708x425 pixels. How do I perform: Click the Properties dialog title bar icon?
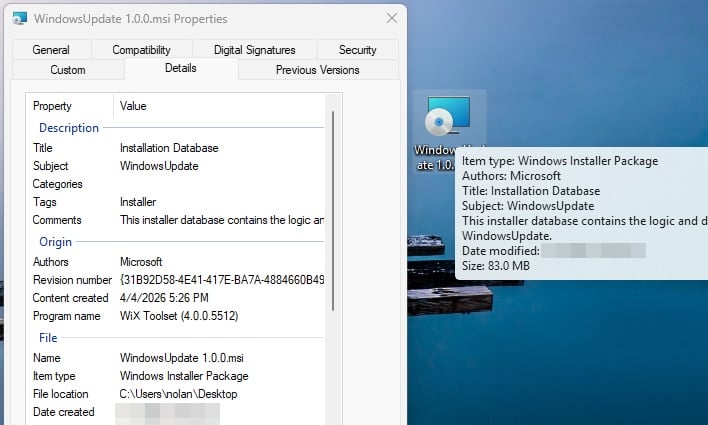tap(20, 19)
